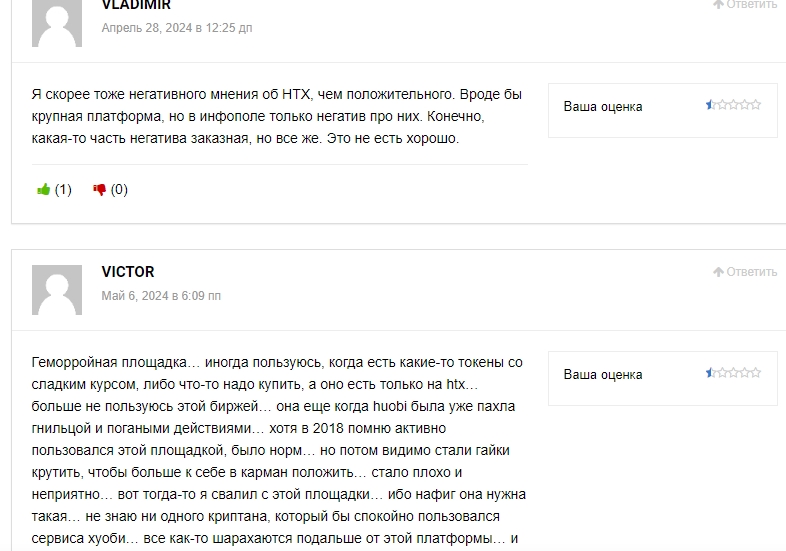
Task: Click the up-arrow icon next to Victor's Ответить
Action: point(718,272)
